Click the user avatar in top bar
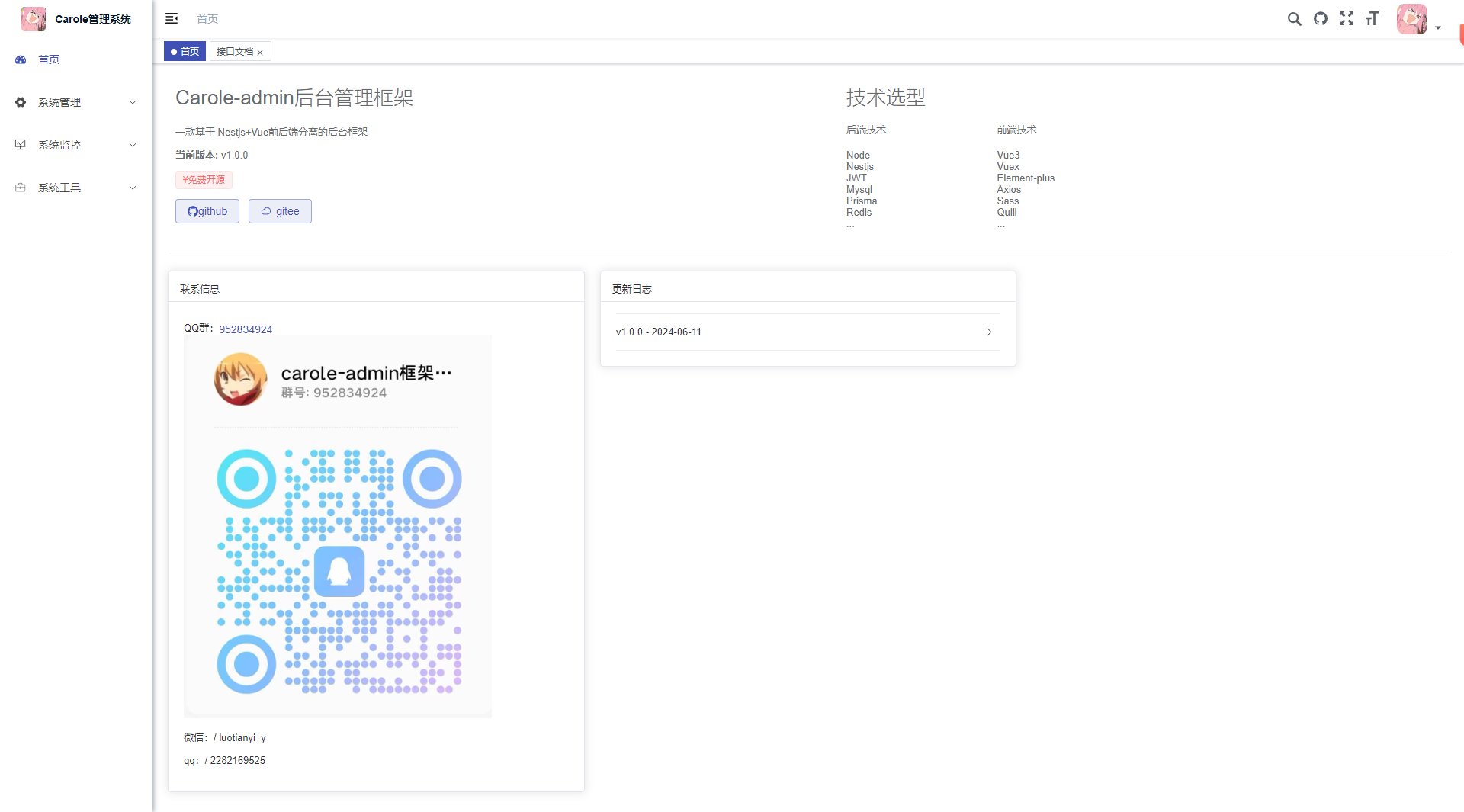Viewport: 1464px width, 812px height. [x=1412, y=19]
